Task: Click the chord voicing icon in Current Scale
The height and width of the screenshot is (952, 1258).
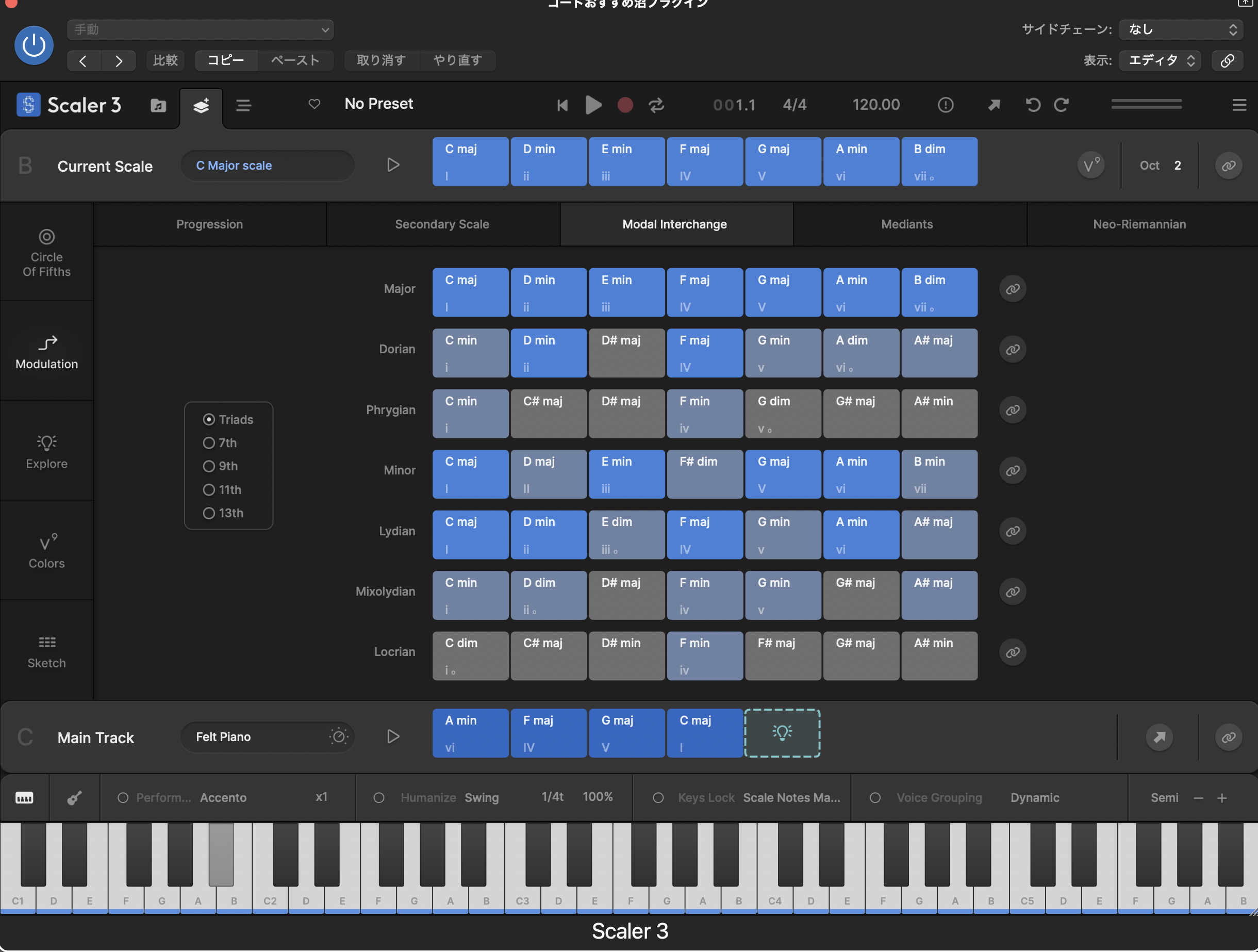Action: point(1091,166)
